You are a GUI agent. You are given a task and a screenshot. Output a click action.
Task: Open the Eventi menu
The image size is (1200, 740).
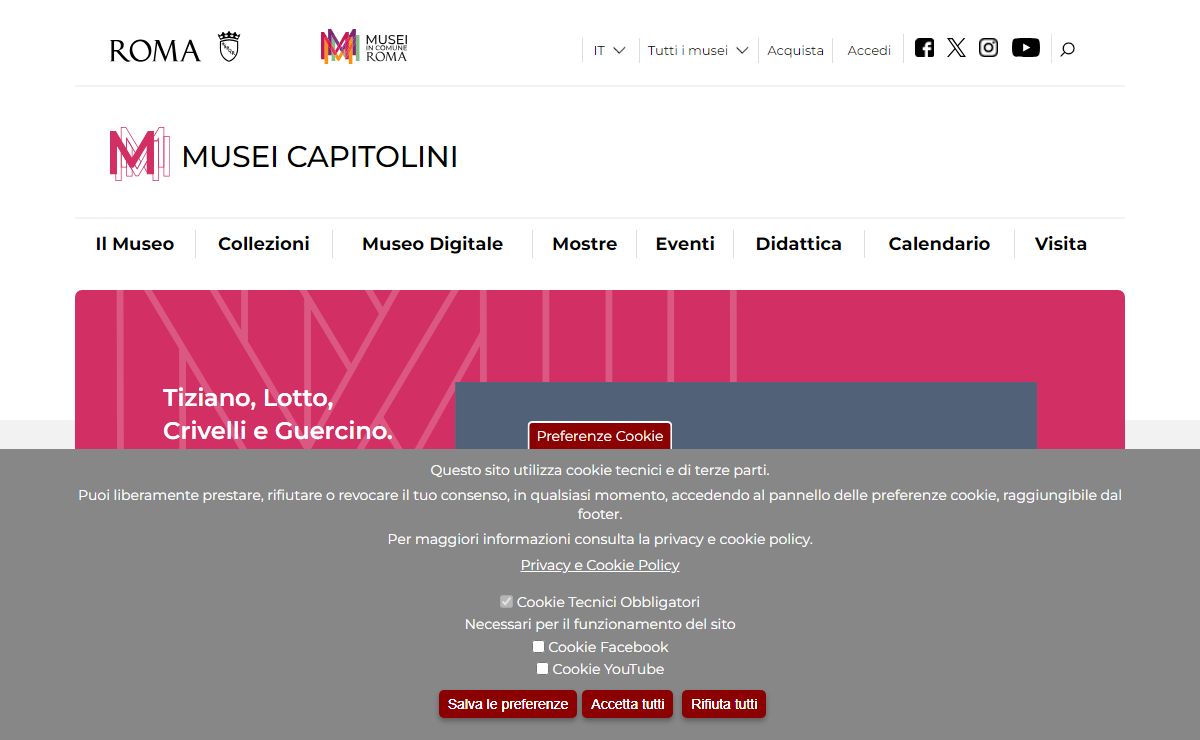(685, 244)
